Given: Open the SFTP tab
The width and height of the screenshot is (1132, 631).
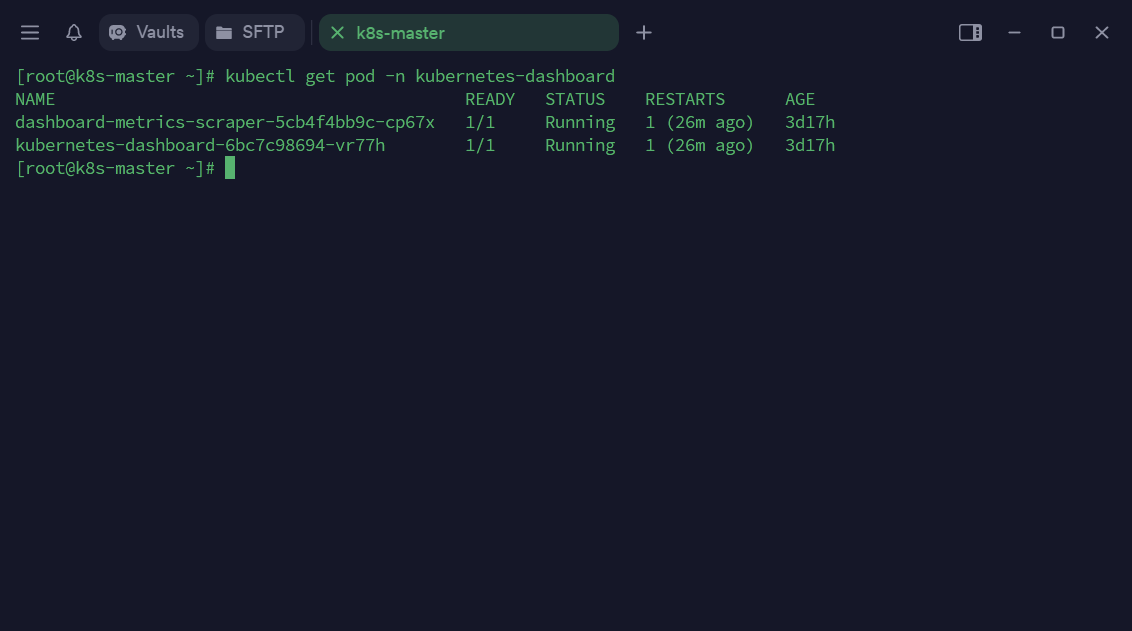Looking at the screenshot, I should pyautogui.click(x=254, y=33).
